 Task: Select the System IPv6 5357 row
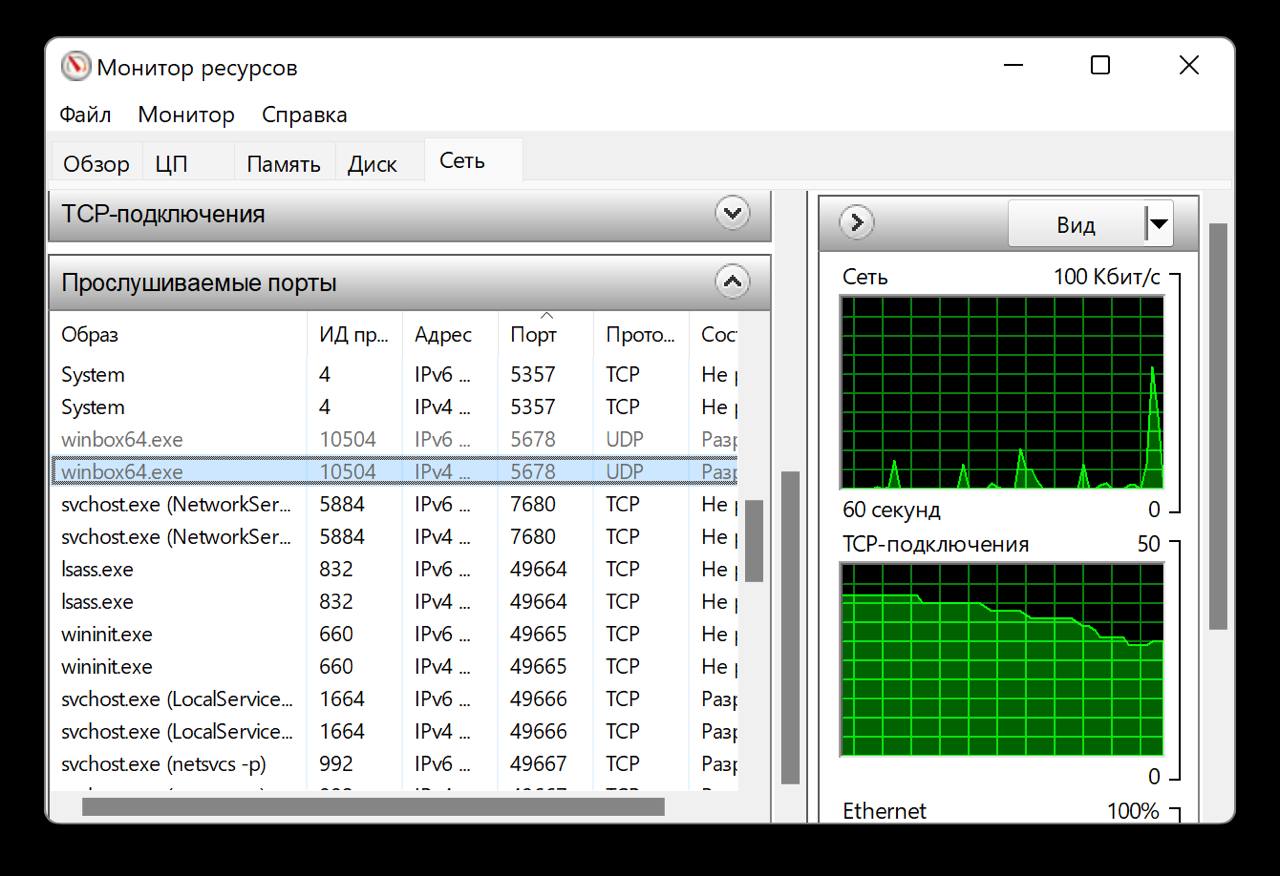point(394,375)
